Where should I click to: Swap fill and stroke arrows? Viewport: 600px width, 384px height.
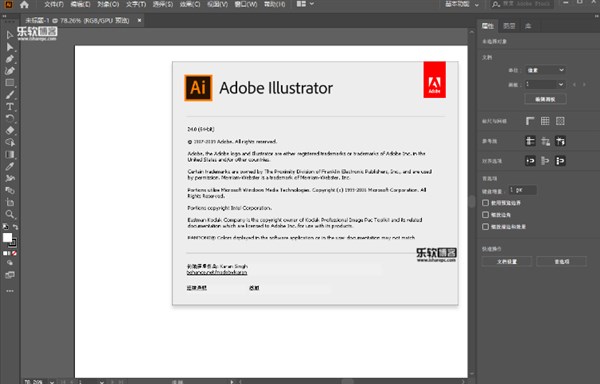15,227
